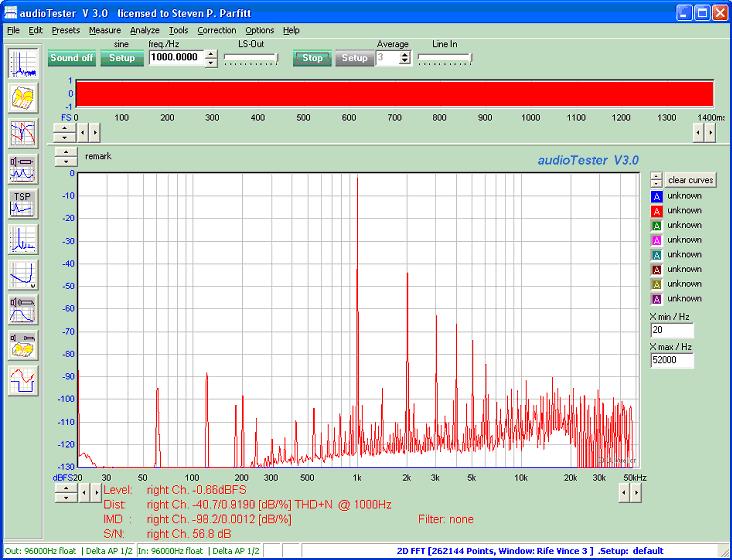This screenshot has width=732, height=560.
Task: Click the spinner left of clear curves
Action: tap(656, 180)
